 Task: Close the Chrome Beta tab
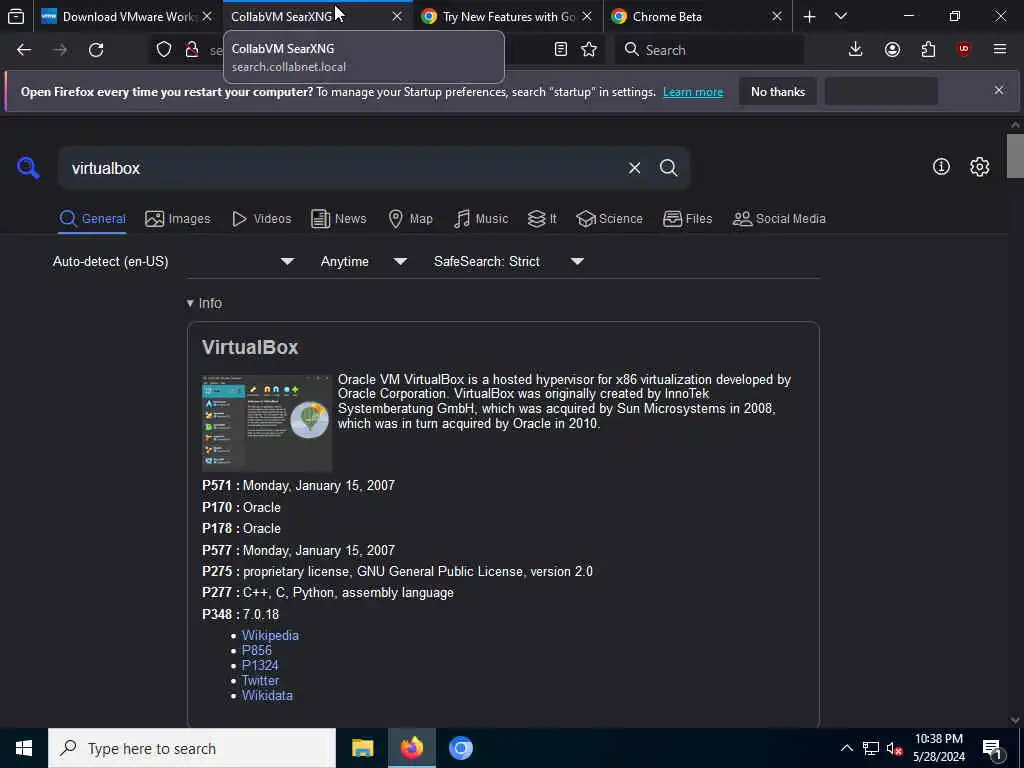pyautogui.click(x=776, y=16)
